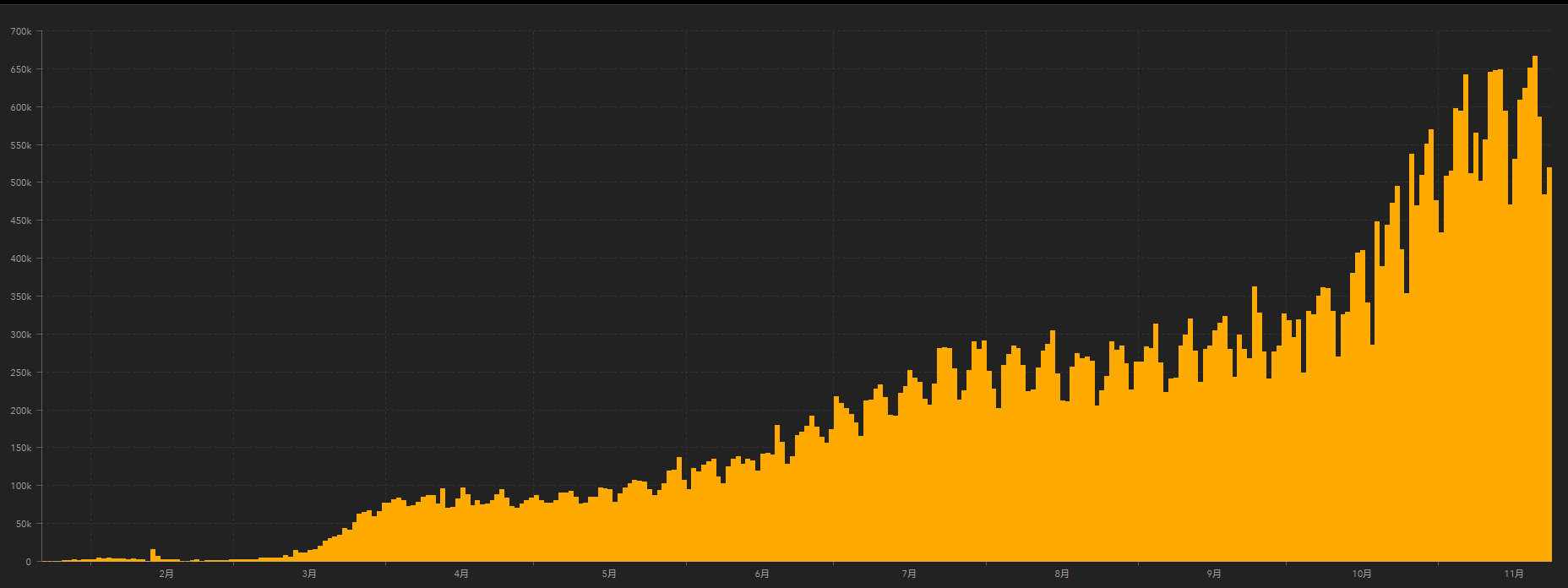Select the 3月 x-axis label

[x=309, y=574]
